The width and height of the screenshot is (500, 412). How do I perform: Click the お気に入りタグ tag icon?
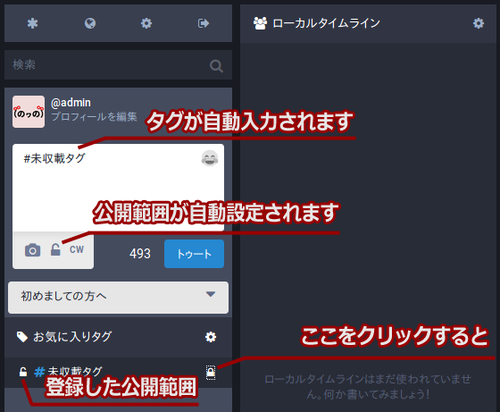(22, 337)
